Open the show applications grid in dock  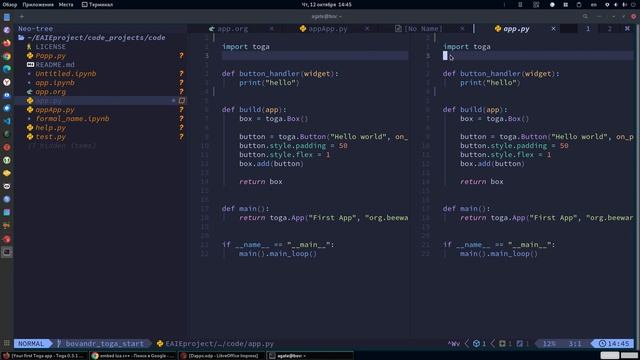point(7,343)
